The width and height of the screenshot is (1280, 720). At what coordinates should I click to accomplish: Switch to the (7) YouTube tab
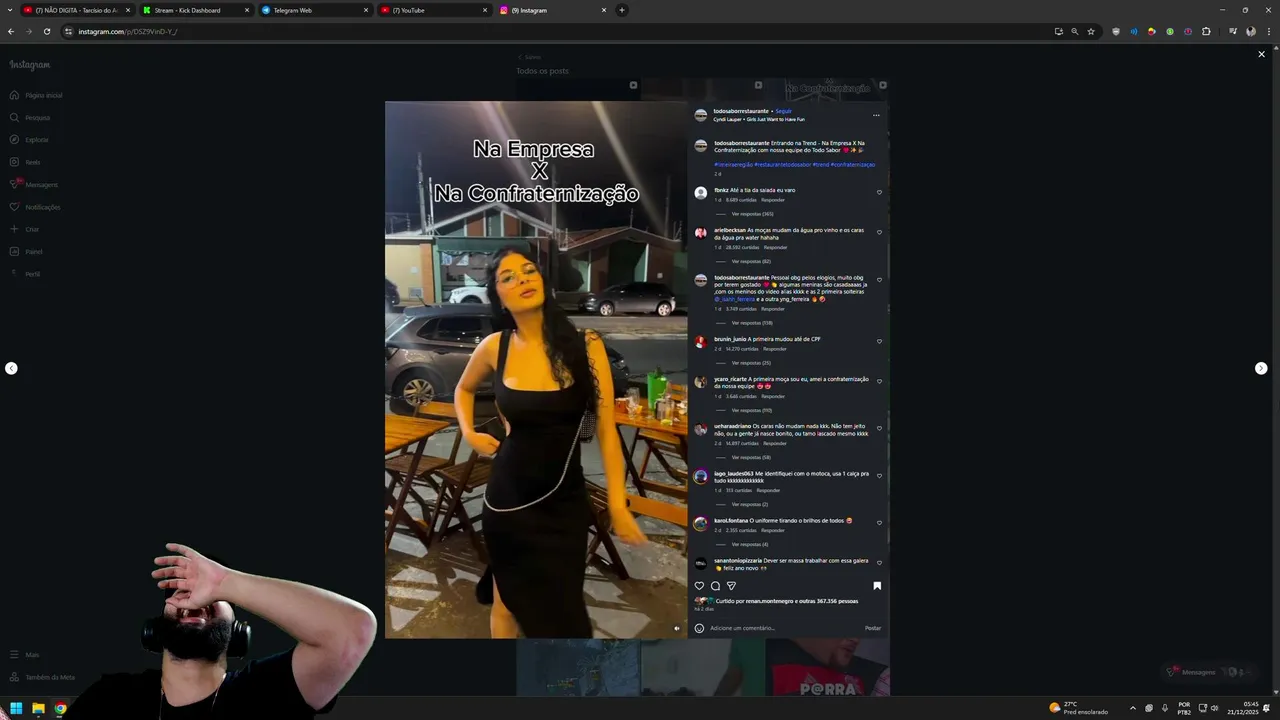click(x=433, y=10)
